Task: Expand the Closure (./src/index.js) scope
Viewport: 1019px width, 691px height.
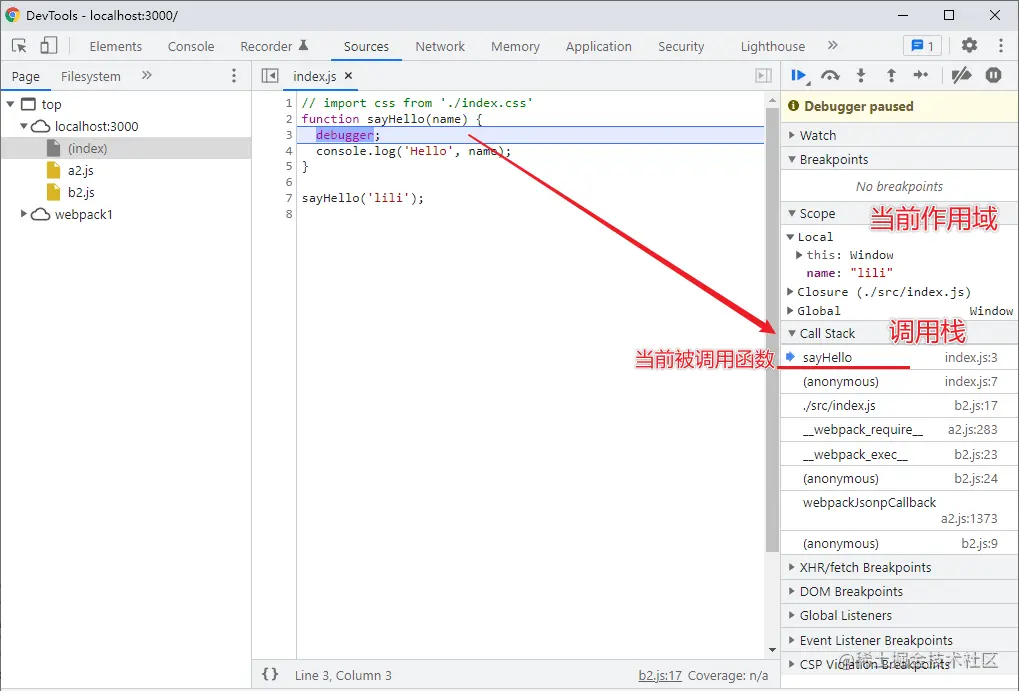Action: click(x=790, y=292)
